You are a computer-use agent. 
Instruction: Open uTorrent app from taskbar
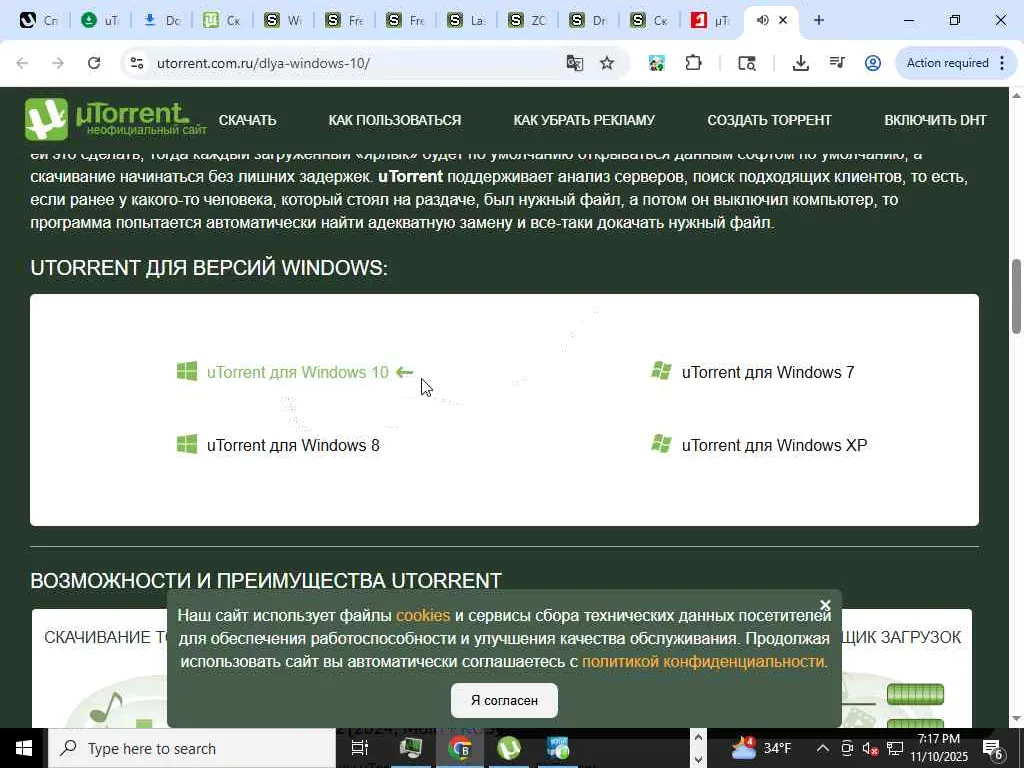[x=509, y=748]
